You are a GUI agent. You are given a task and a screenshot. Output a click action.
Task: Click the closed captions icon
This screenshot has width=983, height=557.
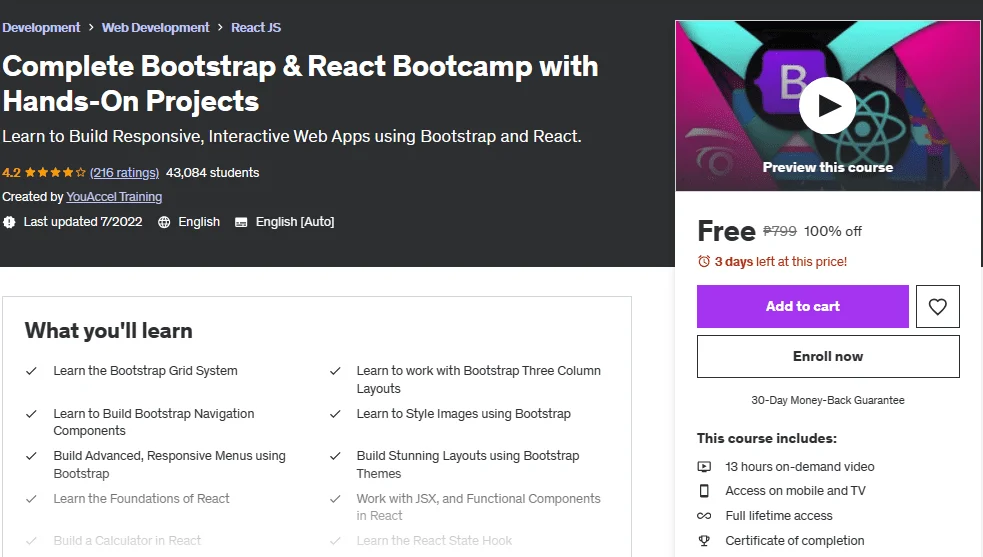241,222
